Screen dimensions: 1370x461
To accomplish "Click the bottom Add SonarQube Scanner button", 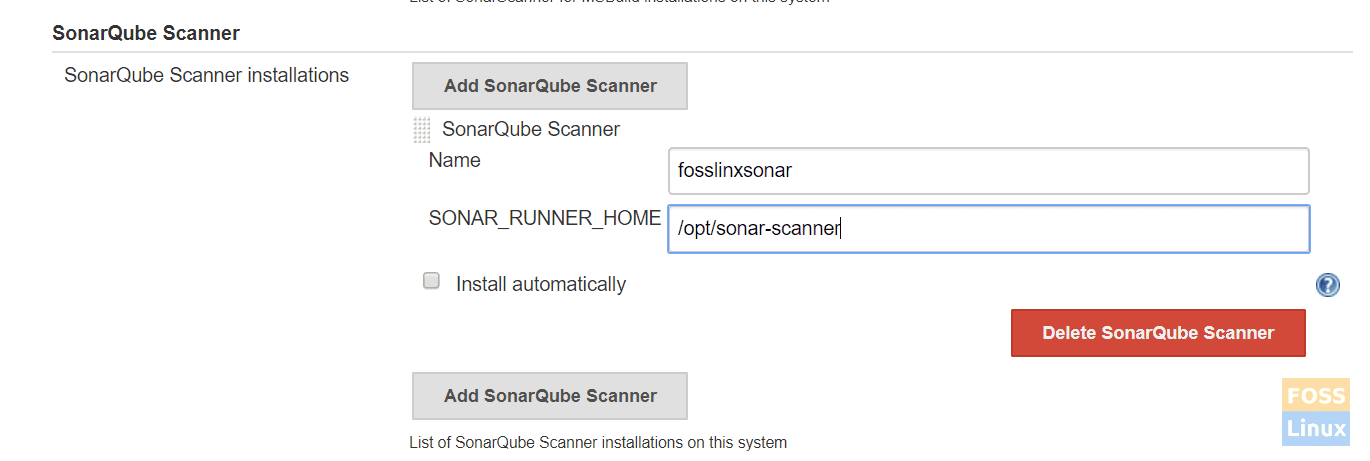I will (550, 396).
